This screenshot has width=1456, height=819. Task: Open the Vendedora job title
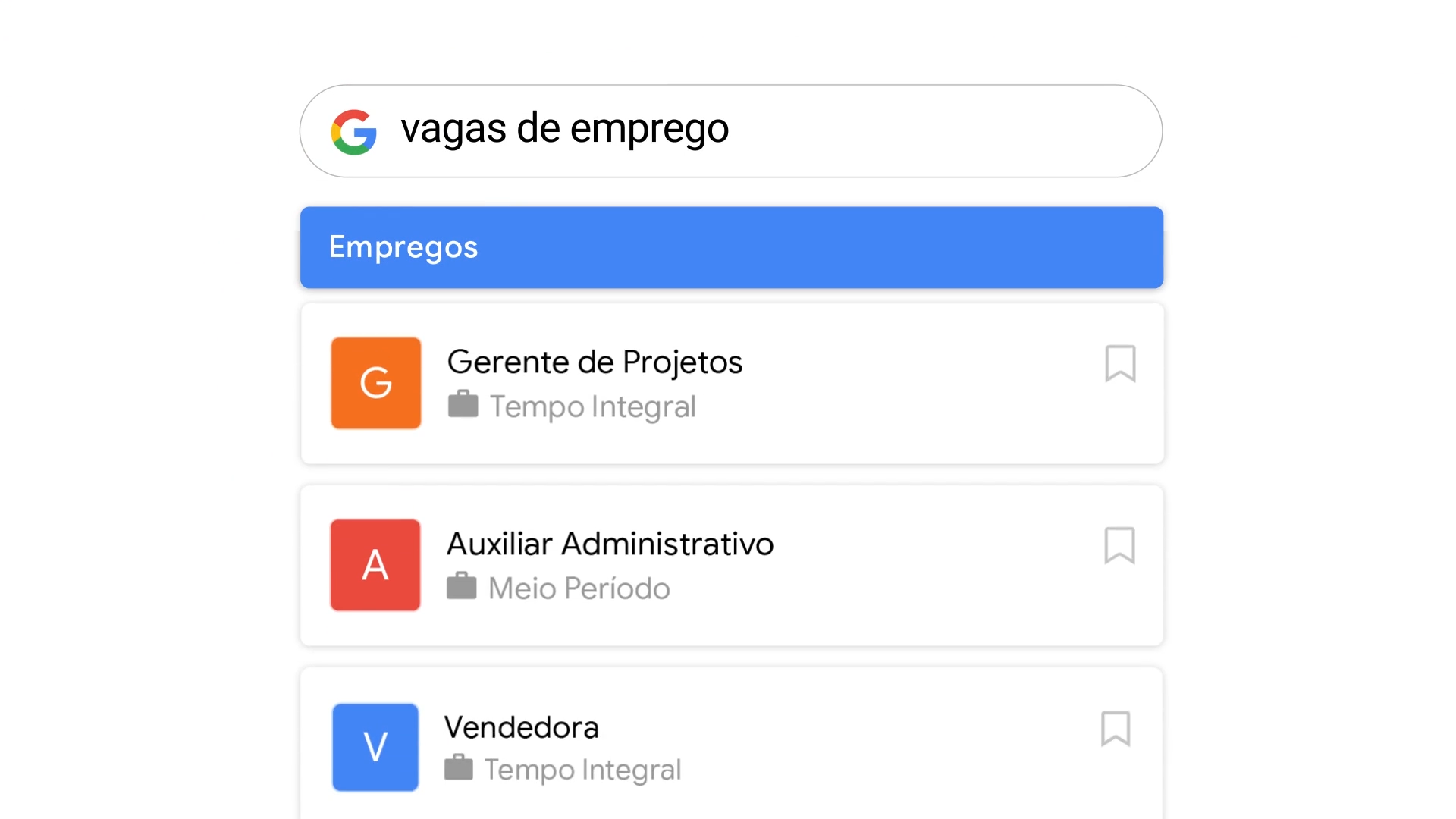tap(522, 728)
